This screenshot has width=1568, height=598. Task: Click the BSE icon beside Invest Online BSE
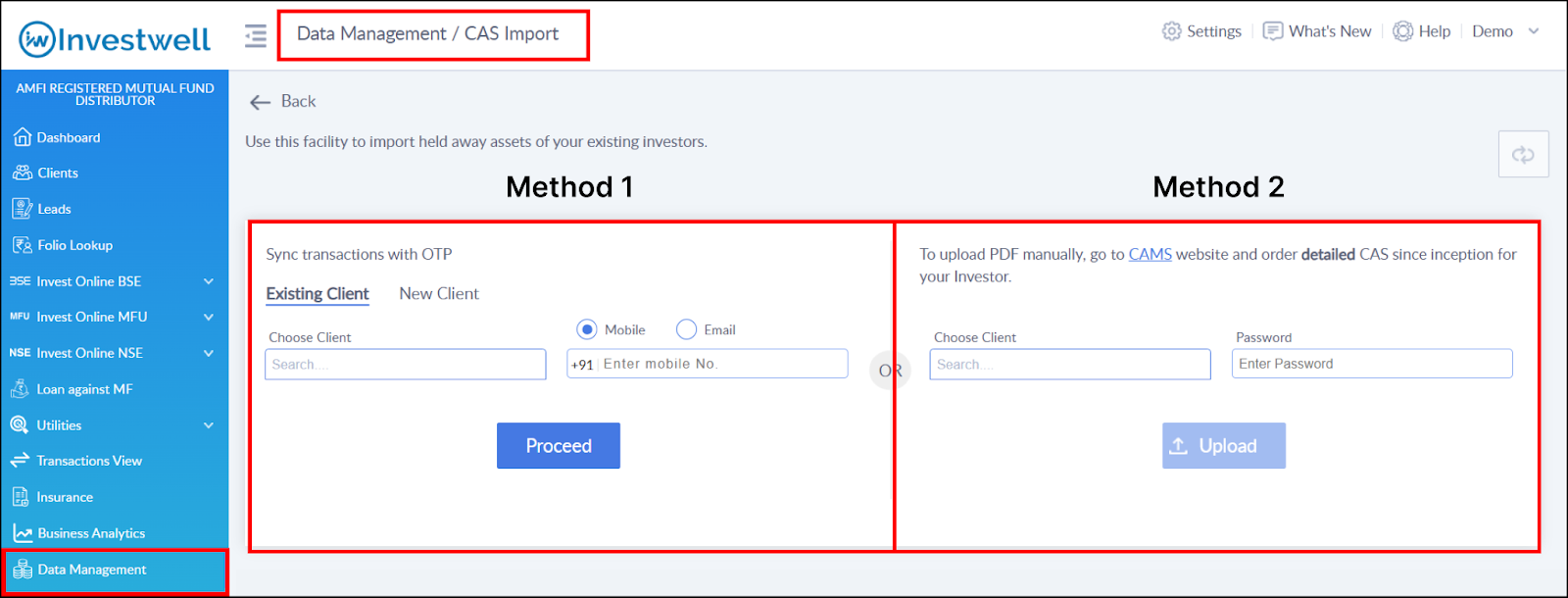pos(20,281)
